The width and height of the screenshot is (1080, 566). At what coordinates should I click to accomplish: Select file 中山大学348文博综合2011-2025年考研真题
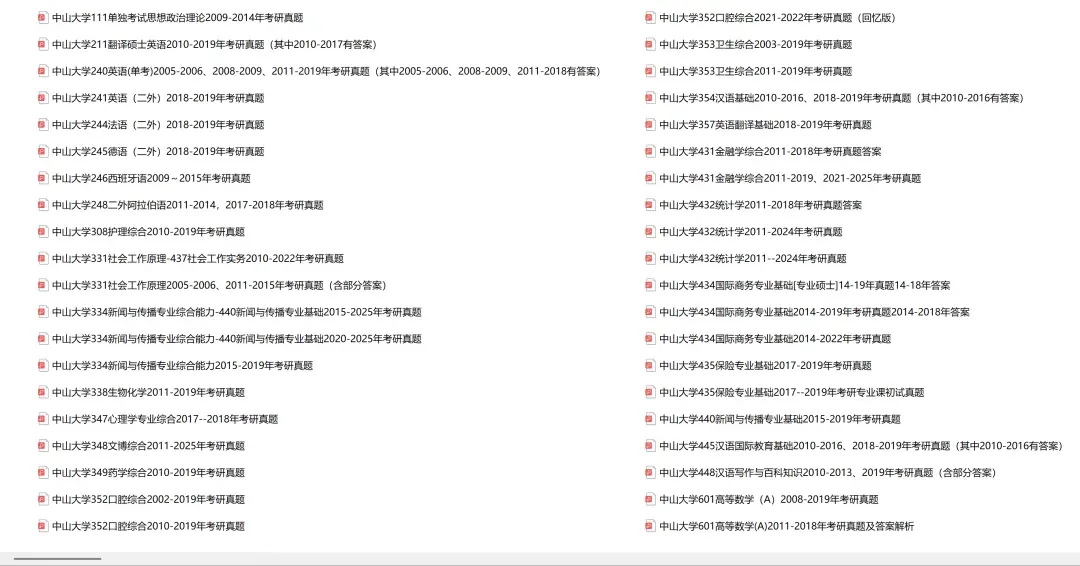pyautogui.click(x=148, y=446)
